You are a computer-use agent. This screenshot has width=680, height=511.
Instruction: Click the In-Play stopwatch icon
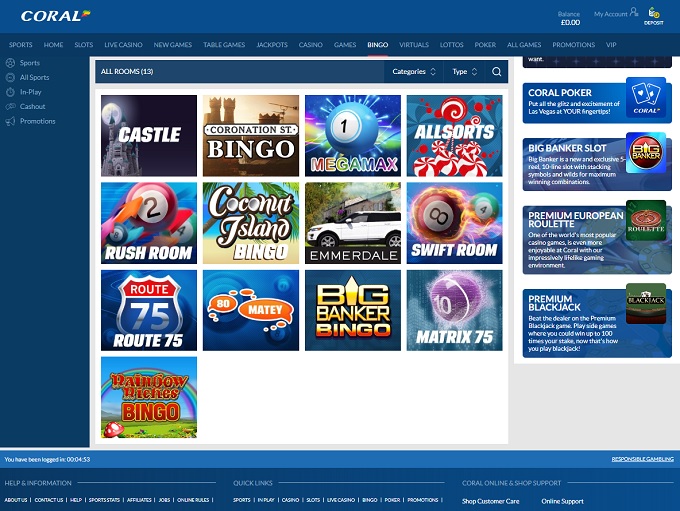point(10,92)
